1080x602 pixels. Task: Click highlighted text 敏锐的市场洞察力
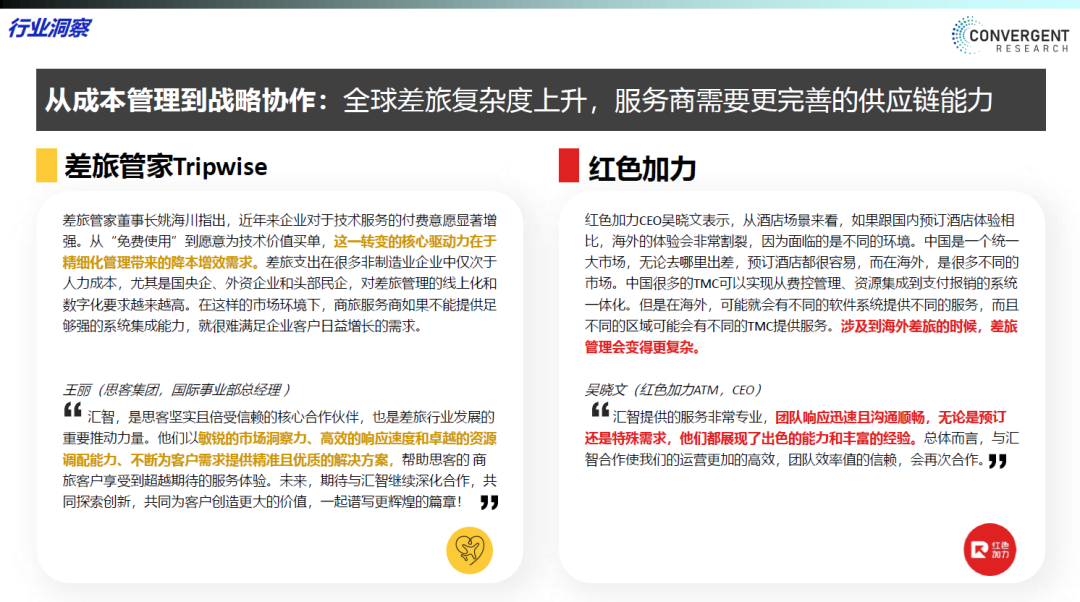pyautogui.click(x=252, y=439)
